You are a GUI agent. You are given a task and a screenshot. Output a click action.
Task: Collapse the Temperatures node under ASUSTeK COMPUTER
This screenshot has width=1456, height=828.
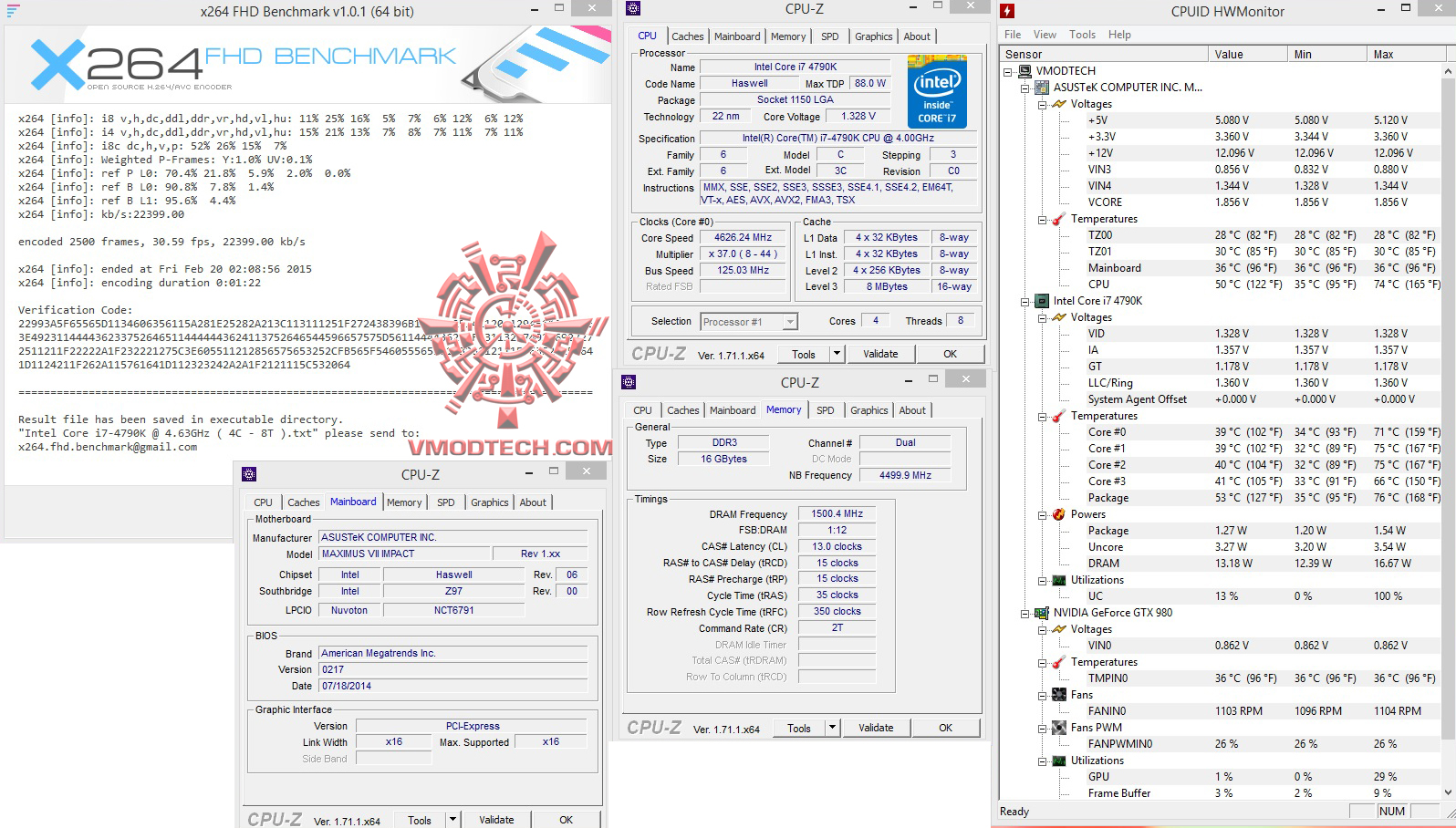[x=1042, y=219]
